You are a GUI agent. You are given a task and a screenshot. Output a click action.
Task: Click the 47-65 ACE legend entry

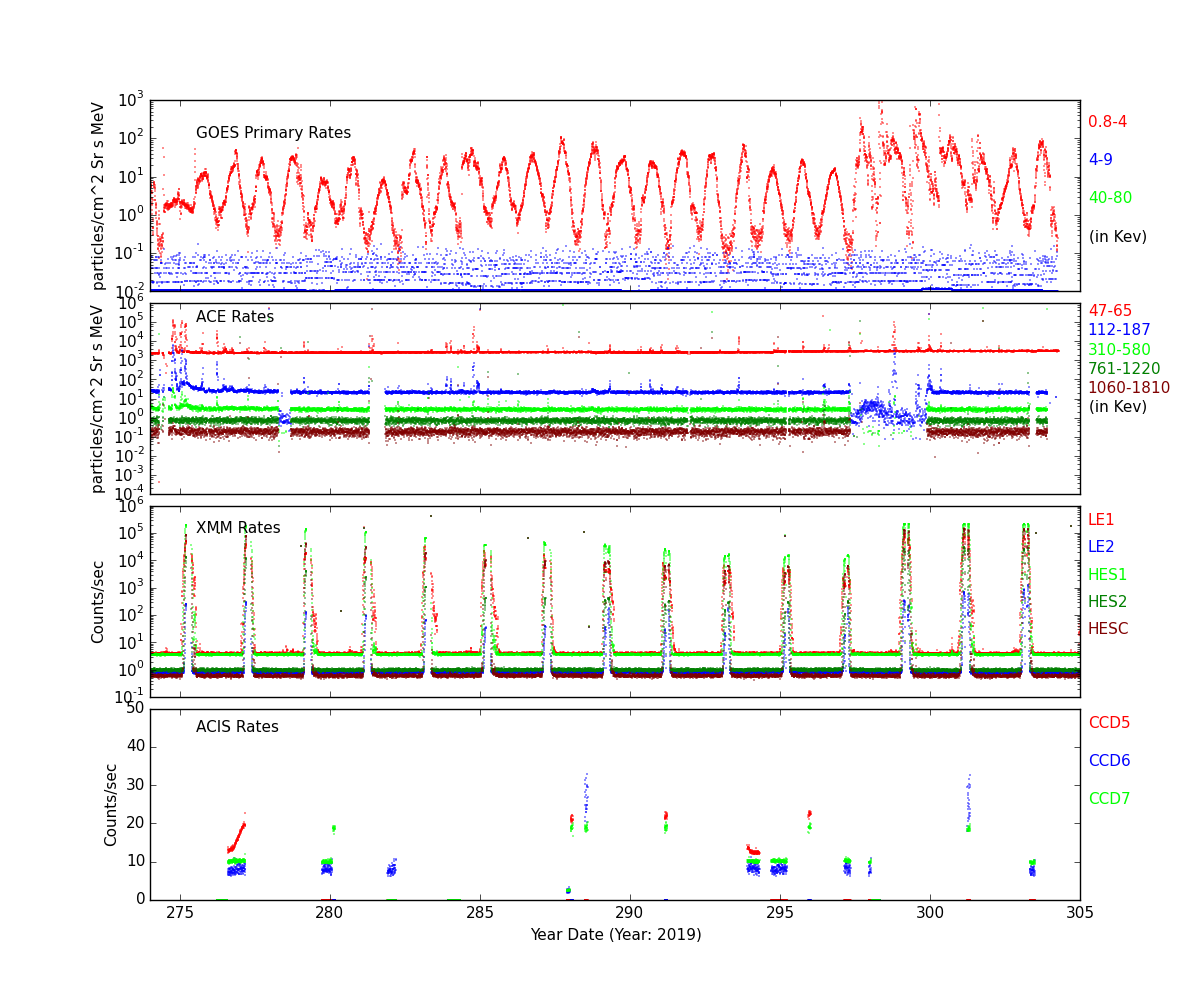pos(1110,311)
